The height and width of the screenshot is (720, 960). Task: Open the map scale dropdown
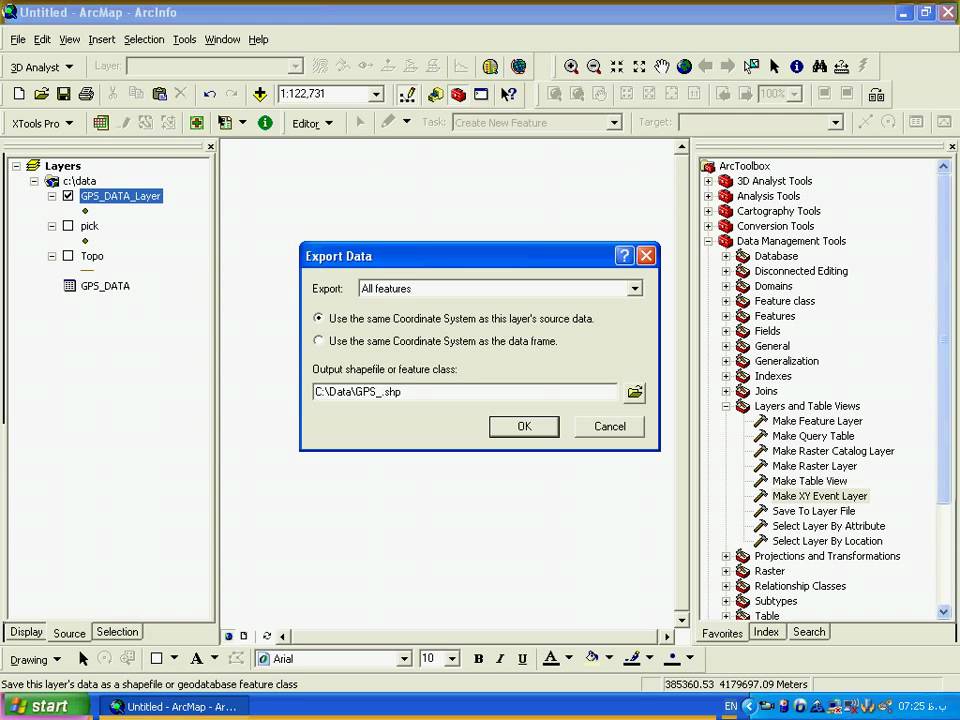[x=376, y=94]
